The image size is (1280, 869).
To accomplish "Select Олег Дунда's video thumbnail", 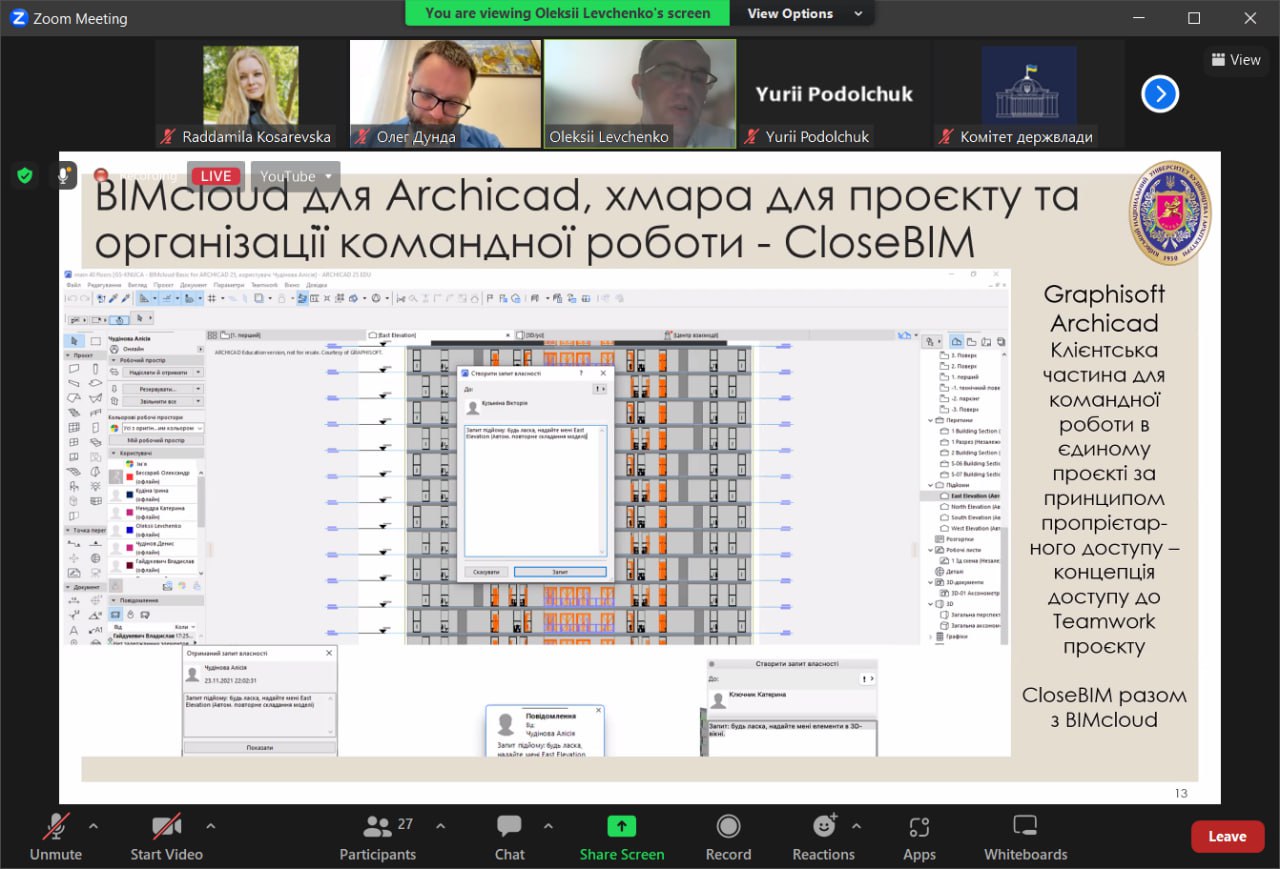I will tap(445, 94).
